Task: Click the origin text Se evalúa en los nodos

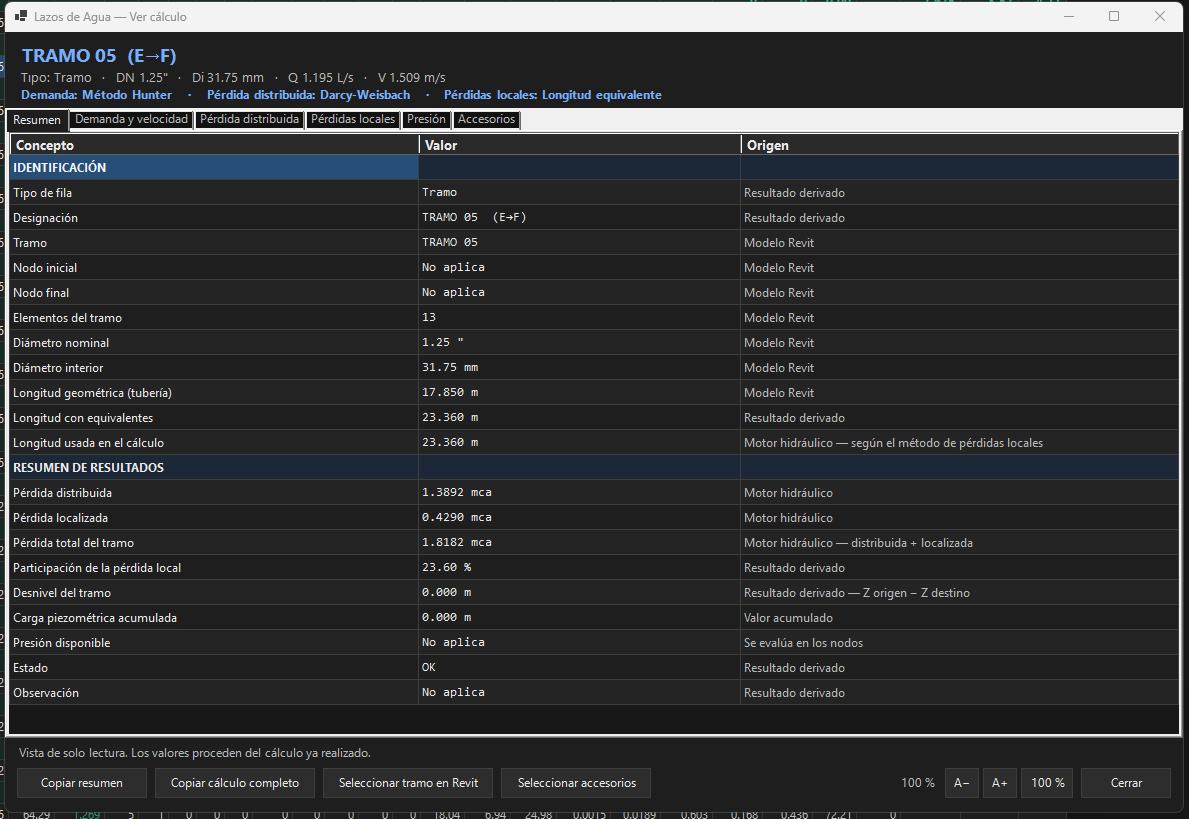Action: 804,643
